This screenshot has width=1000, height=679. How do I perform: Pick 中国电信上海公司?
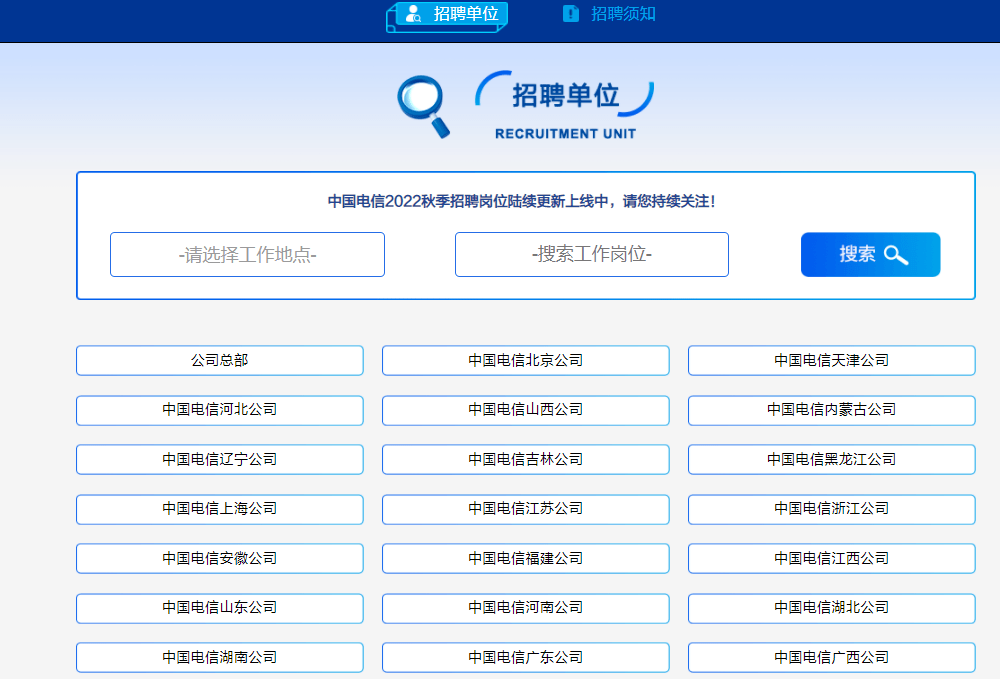pyautogui.click(x=220, y=509)
